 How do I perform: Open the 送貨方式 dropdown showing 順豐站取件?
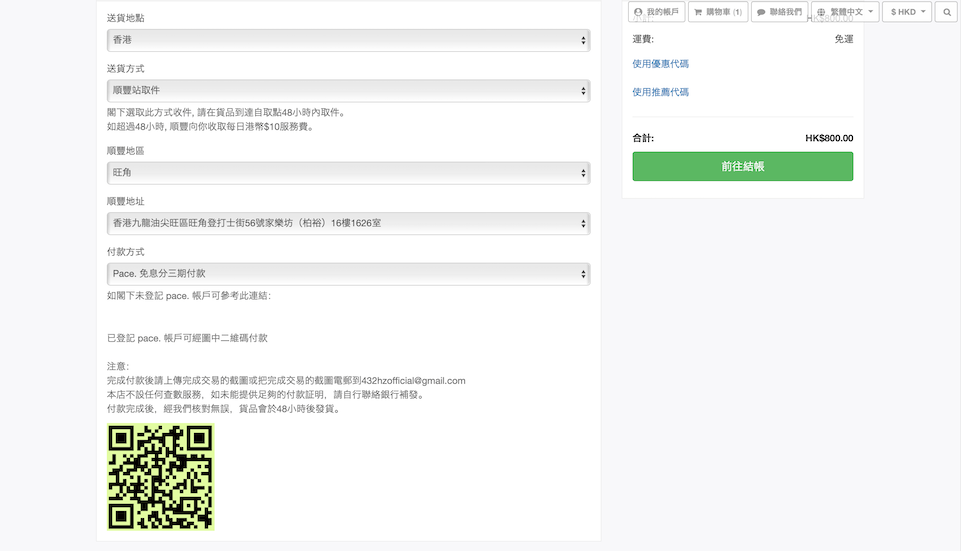tap(348, 91)
